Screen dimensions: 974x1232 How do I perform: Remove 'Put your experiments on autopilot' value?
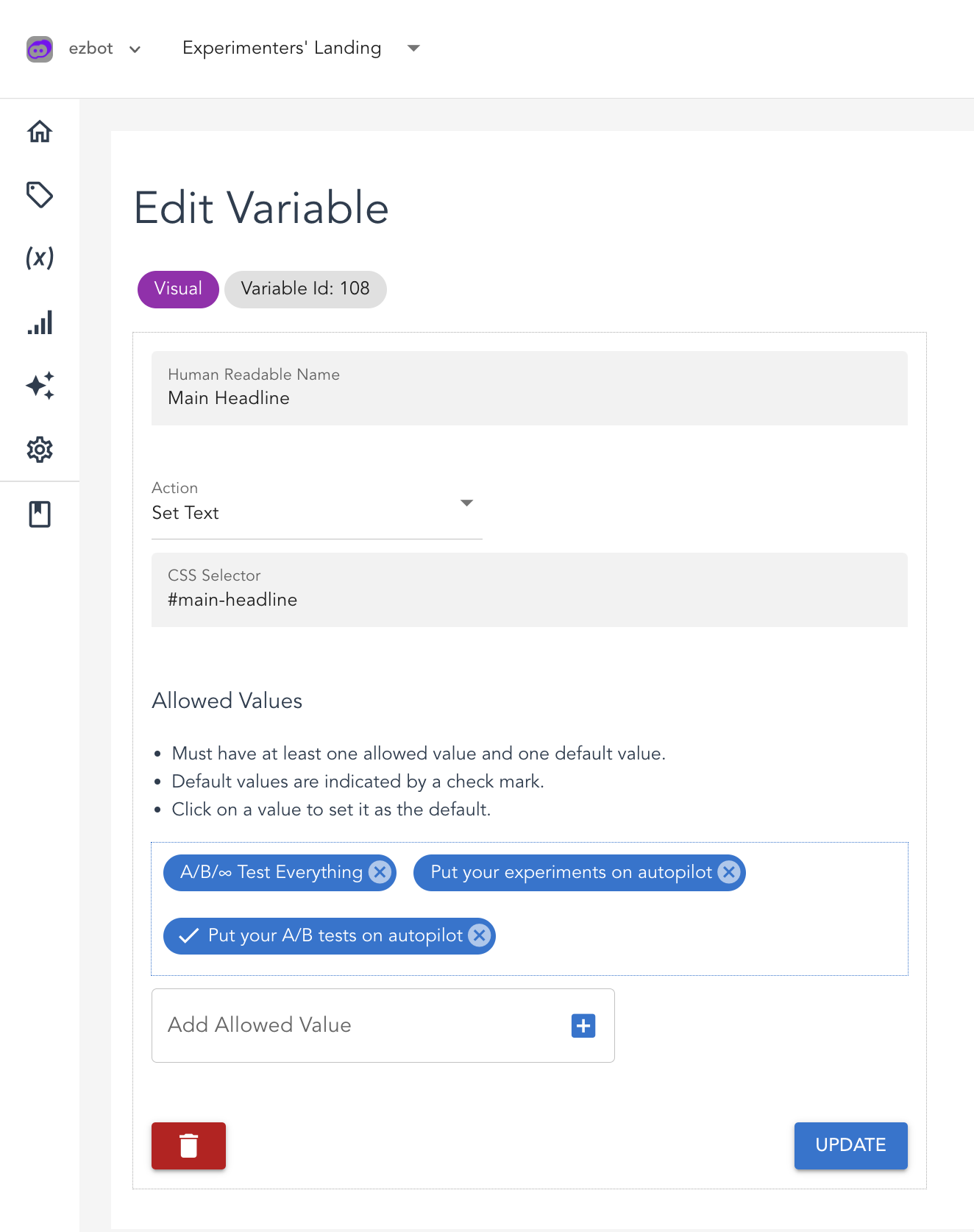pos(729,873)
